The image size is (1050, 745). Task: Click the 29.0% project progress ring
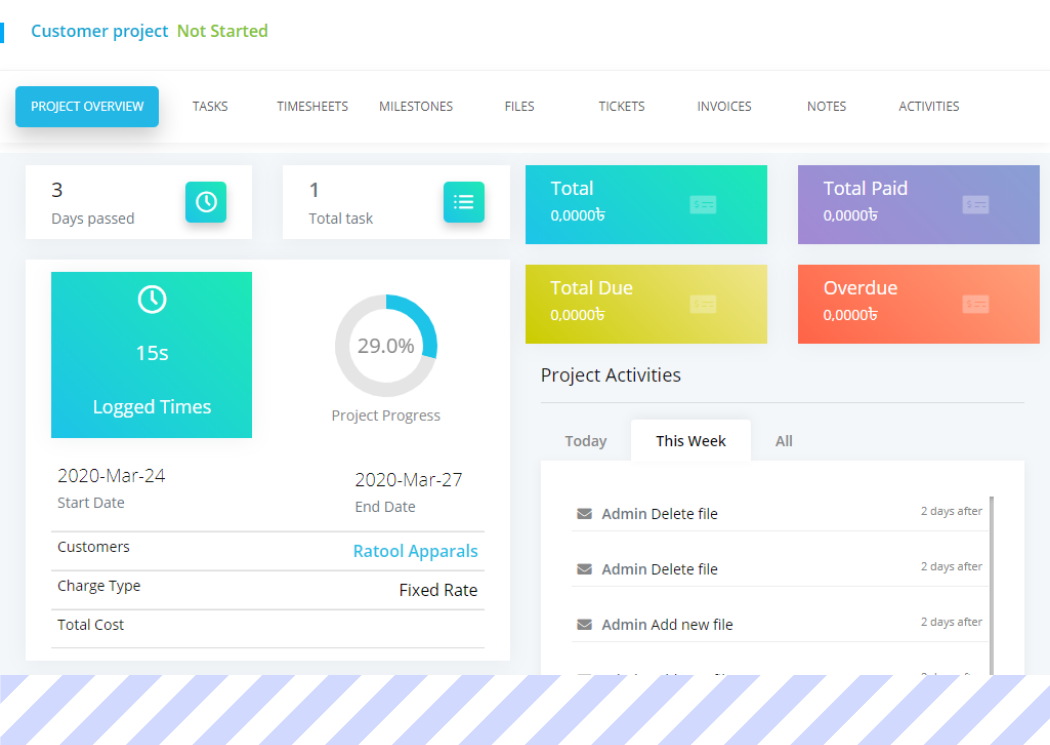[x=386, y=346]
